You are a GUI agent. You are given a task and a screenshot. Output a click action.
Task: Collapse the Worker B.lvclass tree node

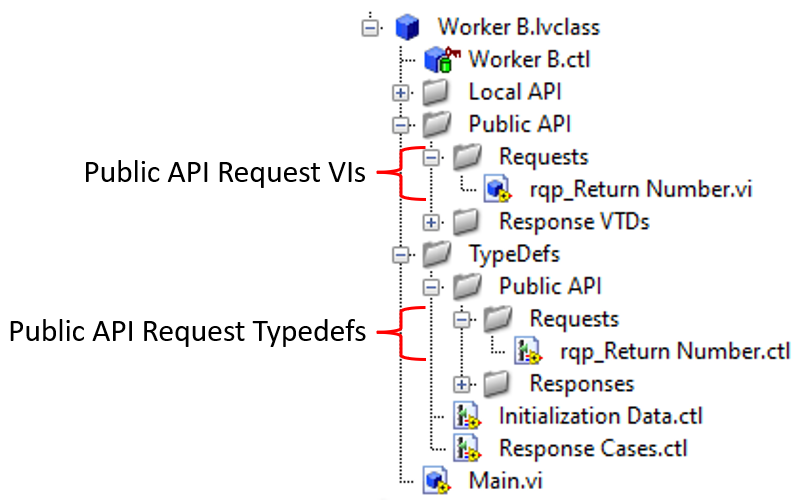(x=371, y=27)
